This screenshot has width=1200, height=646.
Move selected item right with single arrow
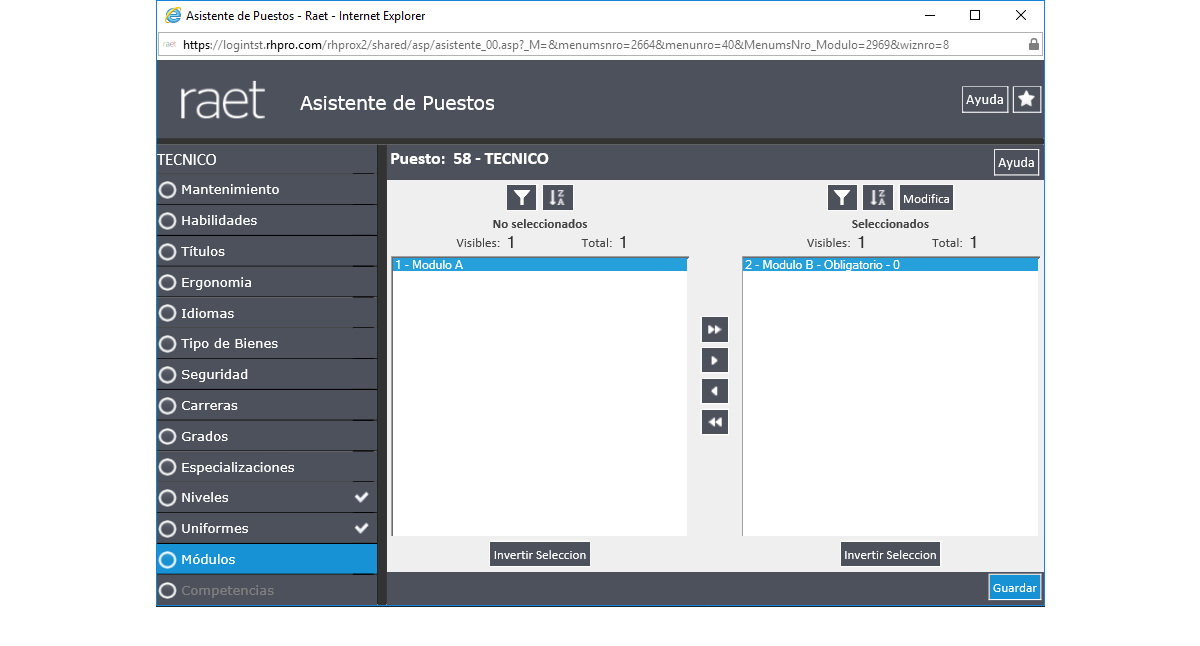pos(715,360)
